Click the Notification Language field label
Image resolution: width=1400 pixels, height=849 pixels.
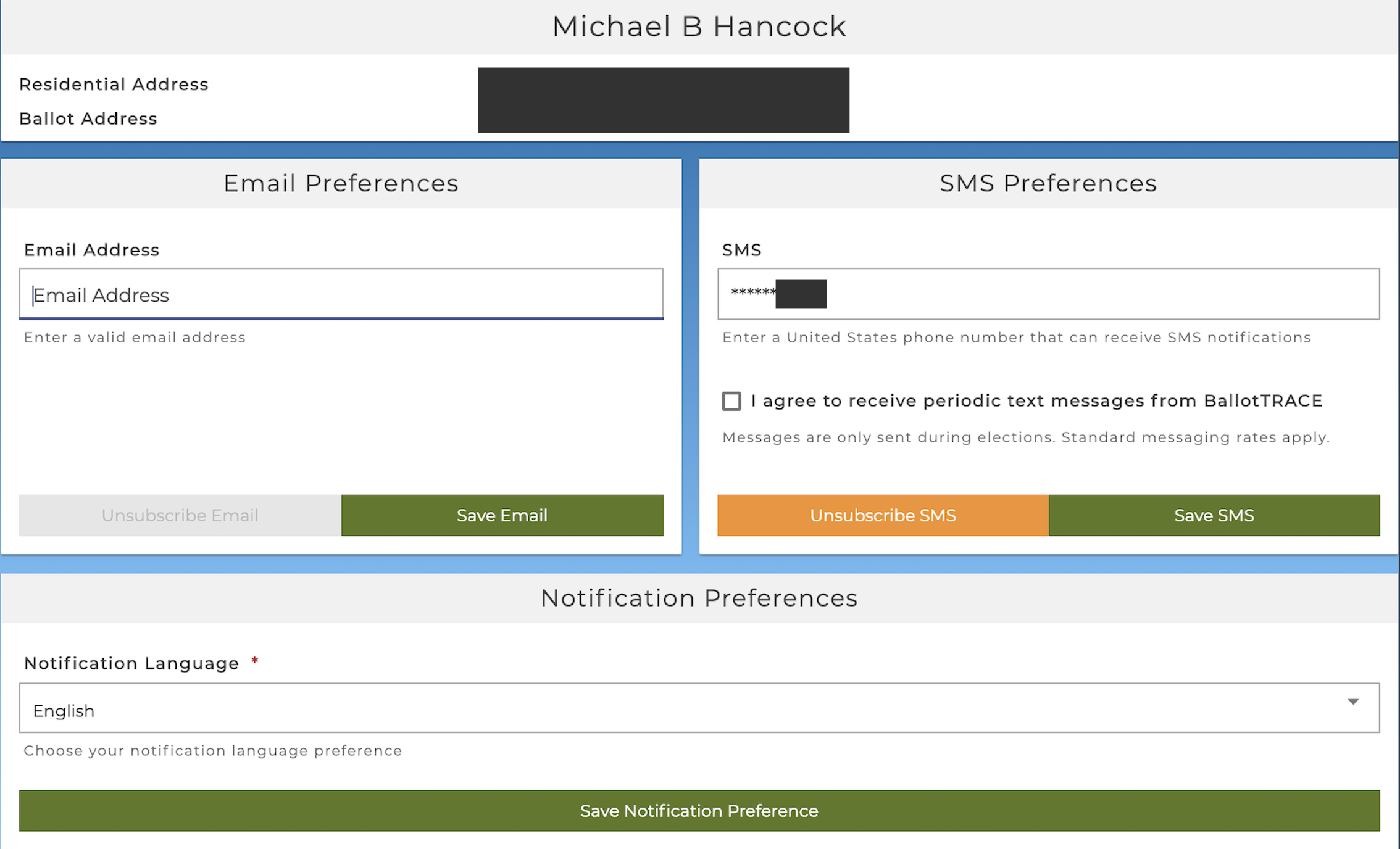coord(131,663)
